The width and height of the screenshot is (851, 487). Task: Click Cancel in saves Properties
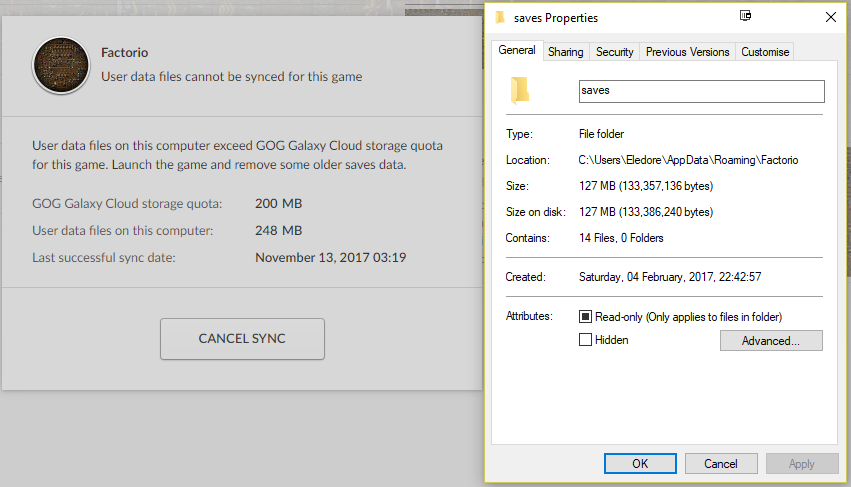721,464
